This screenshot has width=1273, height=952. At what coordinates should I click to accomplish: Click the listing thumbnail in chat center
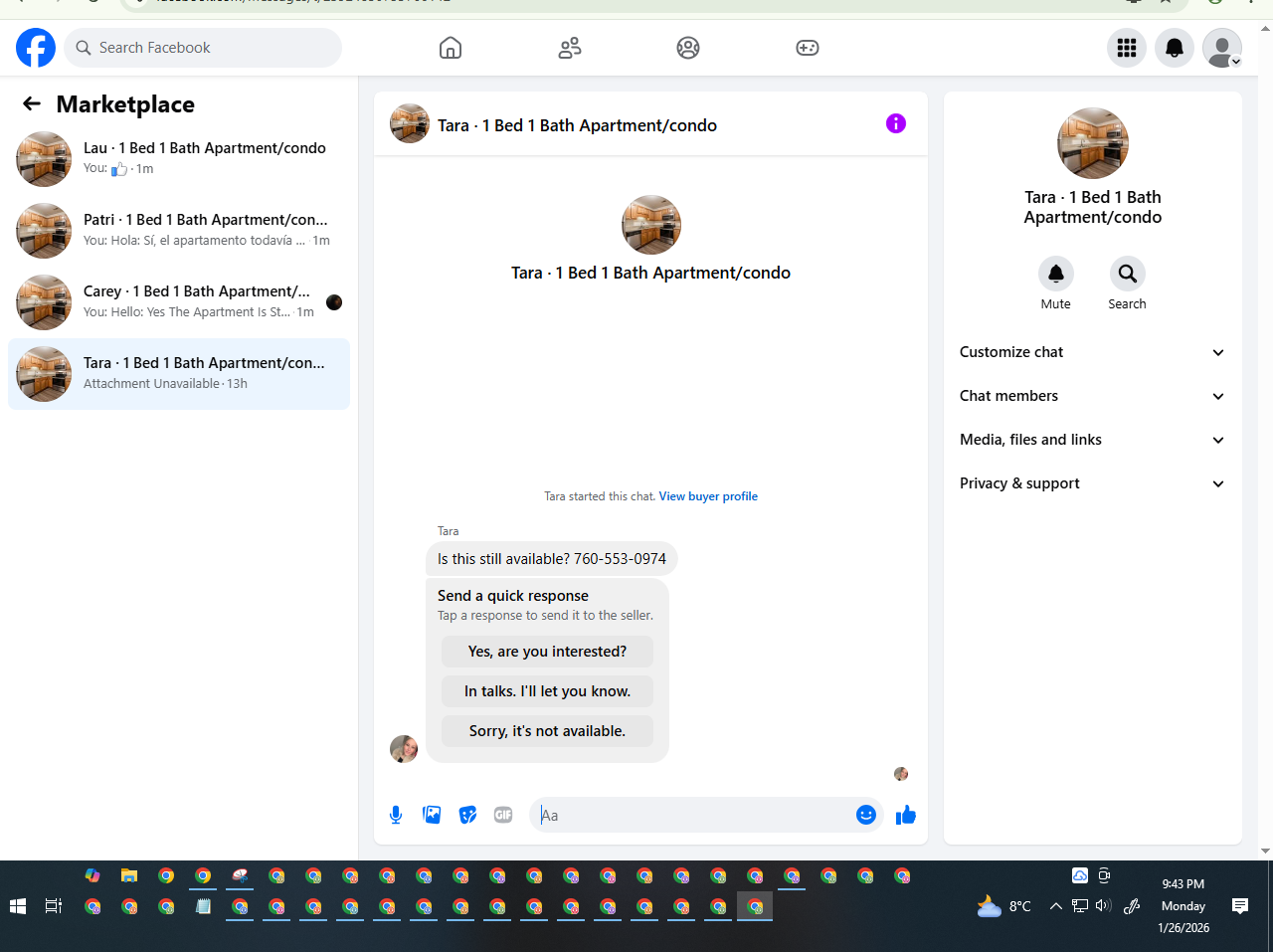[x=651, y=225]
